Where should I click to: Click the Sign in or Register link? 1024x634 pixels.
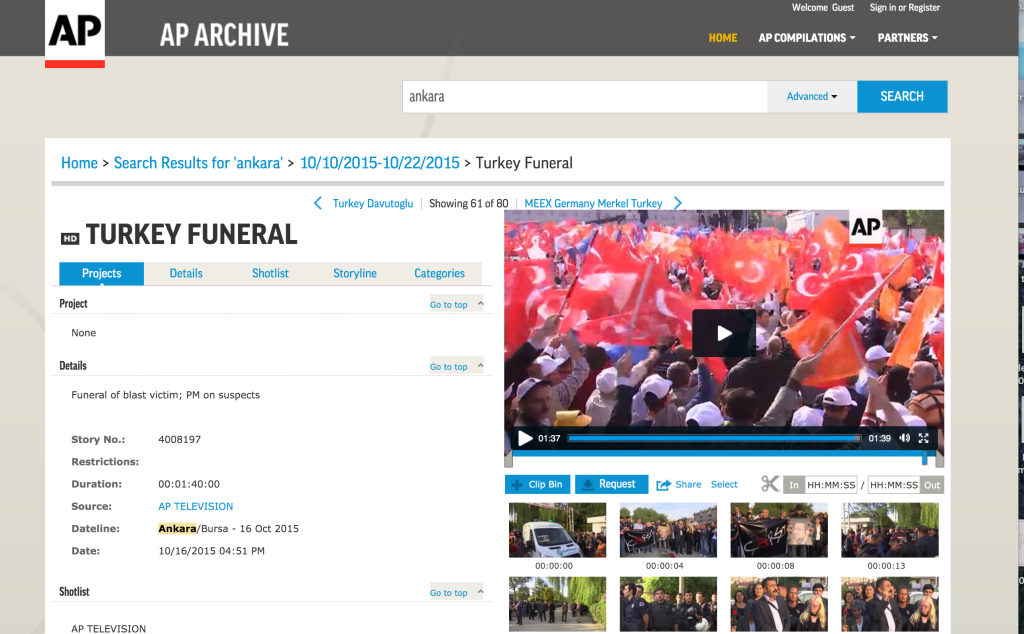pyautogui.click(x=904, y=7)
